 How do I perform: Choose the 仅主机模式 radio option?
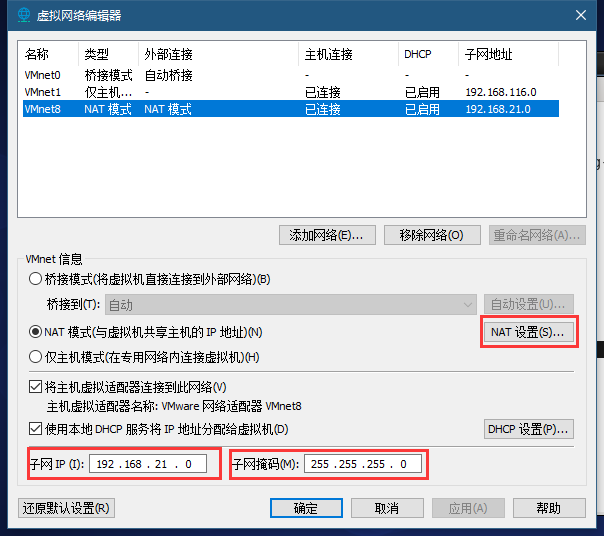(x=37, y=357)
